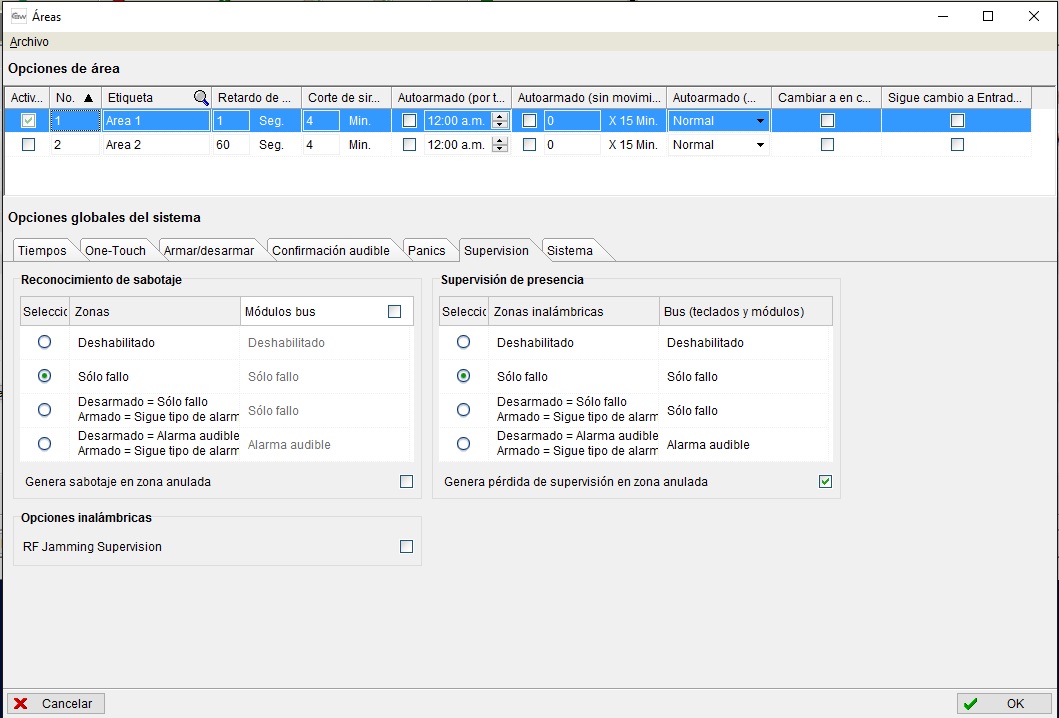Click the sort arrow in No. column header
Image resolution: width=1059 pixels, height=718 pixels.
click(88, 98)
